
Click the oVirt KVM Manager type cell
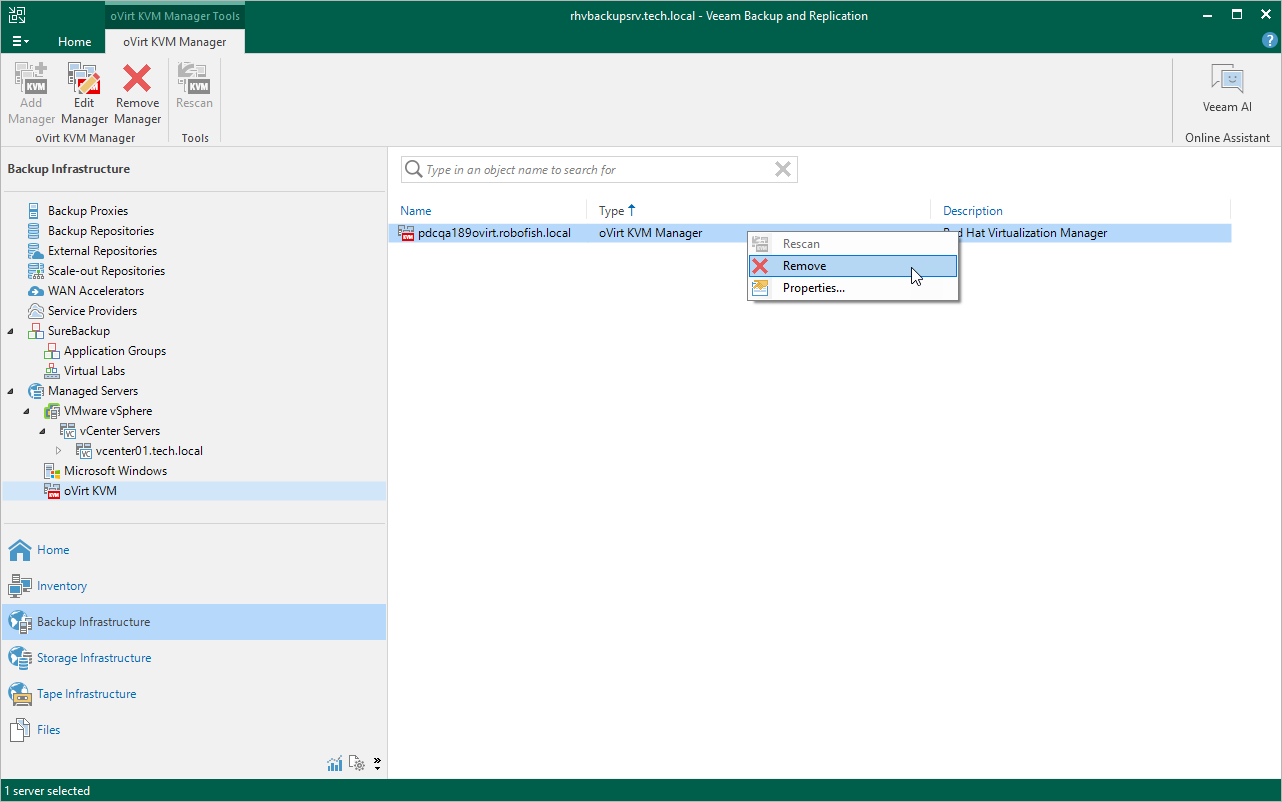pyautogui.click(x=650, y=233)
